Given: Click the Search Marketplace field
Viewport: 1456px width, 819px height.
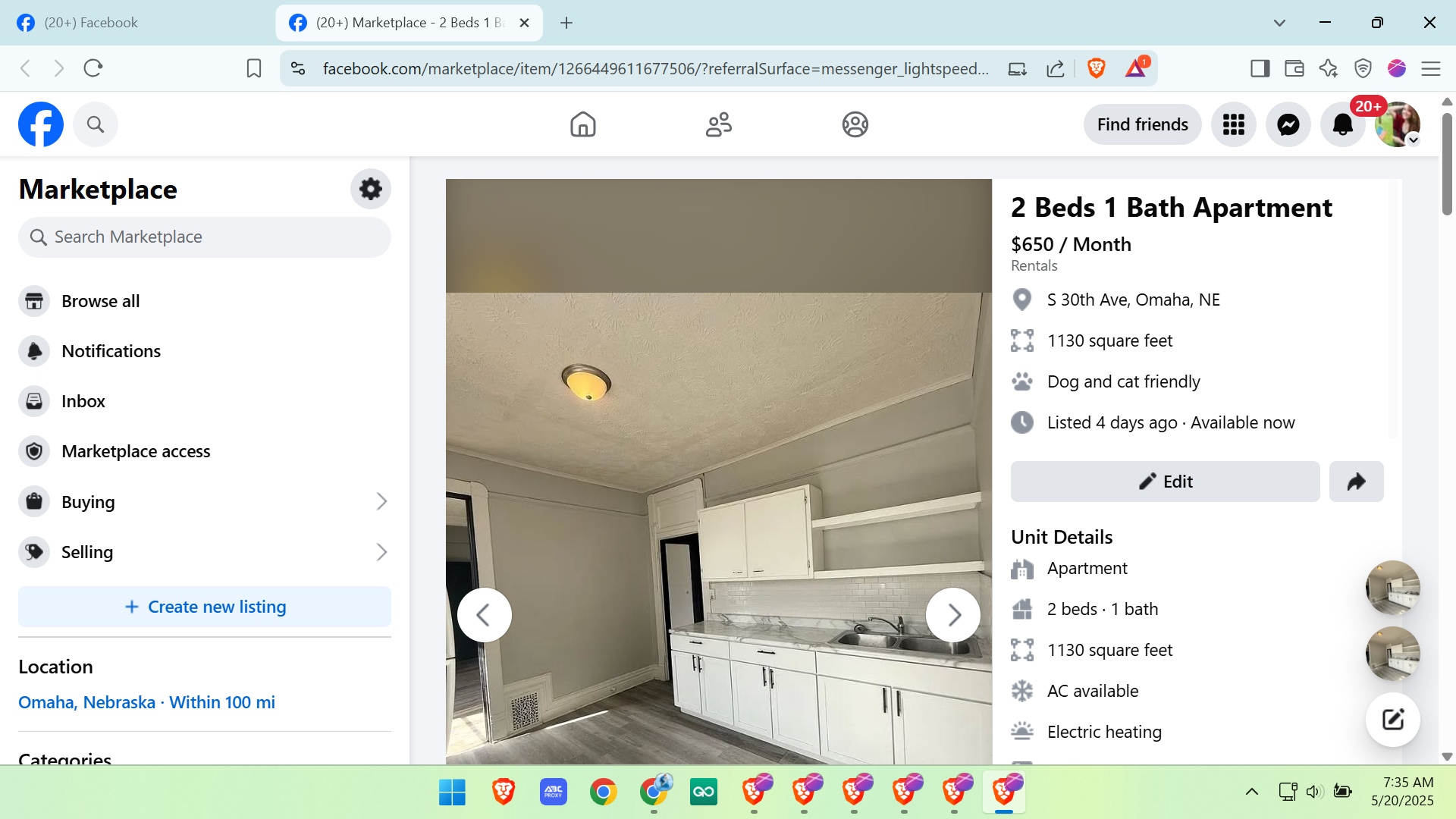Looking at the screenshot, I should tap(205, 237).
